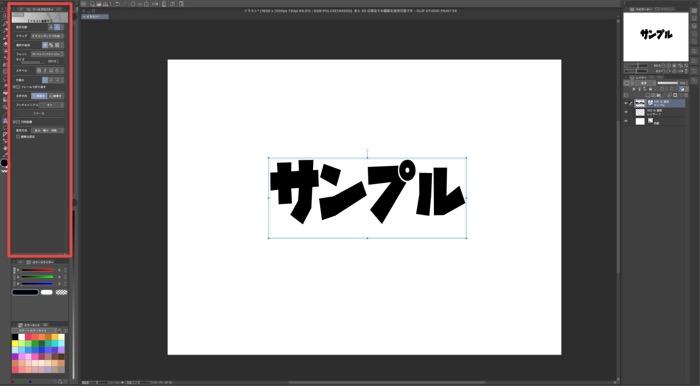Toggle visibility of the middle layer
The image size is (700, 386).
(626, 112)
